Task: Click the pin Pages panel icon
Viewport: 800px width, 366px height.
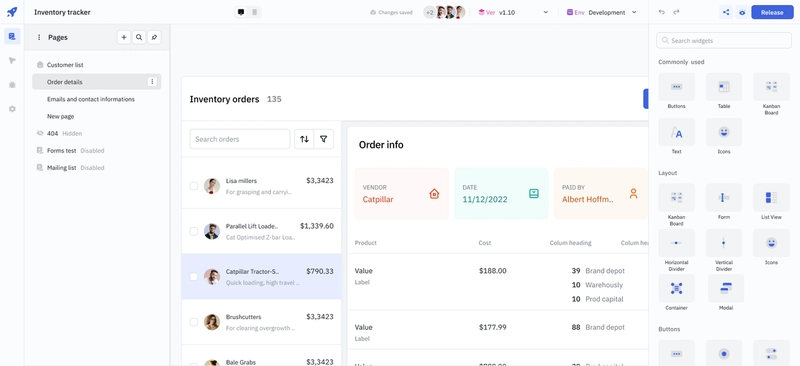Action: (155, 37)
